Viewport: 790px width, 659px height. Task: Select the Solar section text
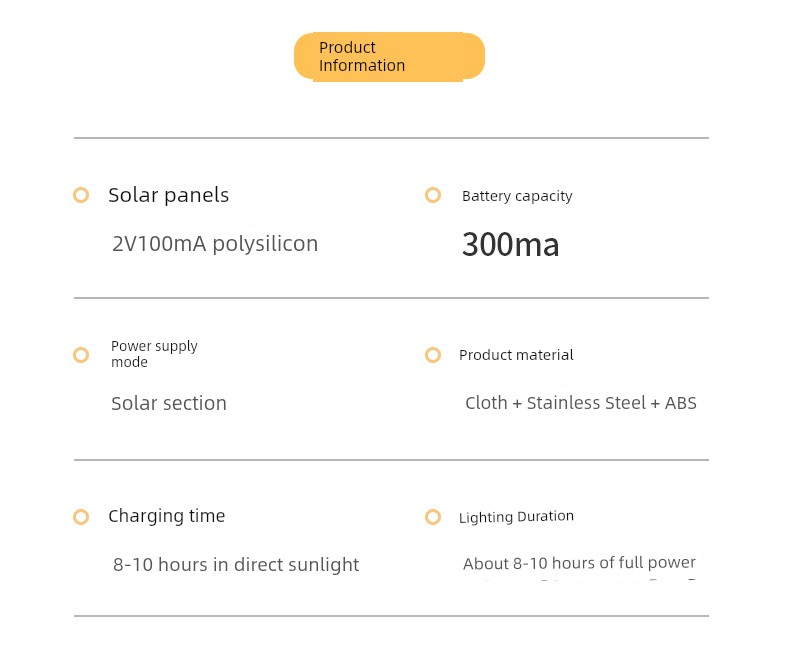(169, 404)
